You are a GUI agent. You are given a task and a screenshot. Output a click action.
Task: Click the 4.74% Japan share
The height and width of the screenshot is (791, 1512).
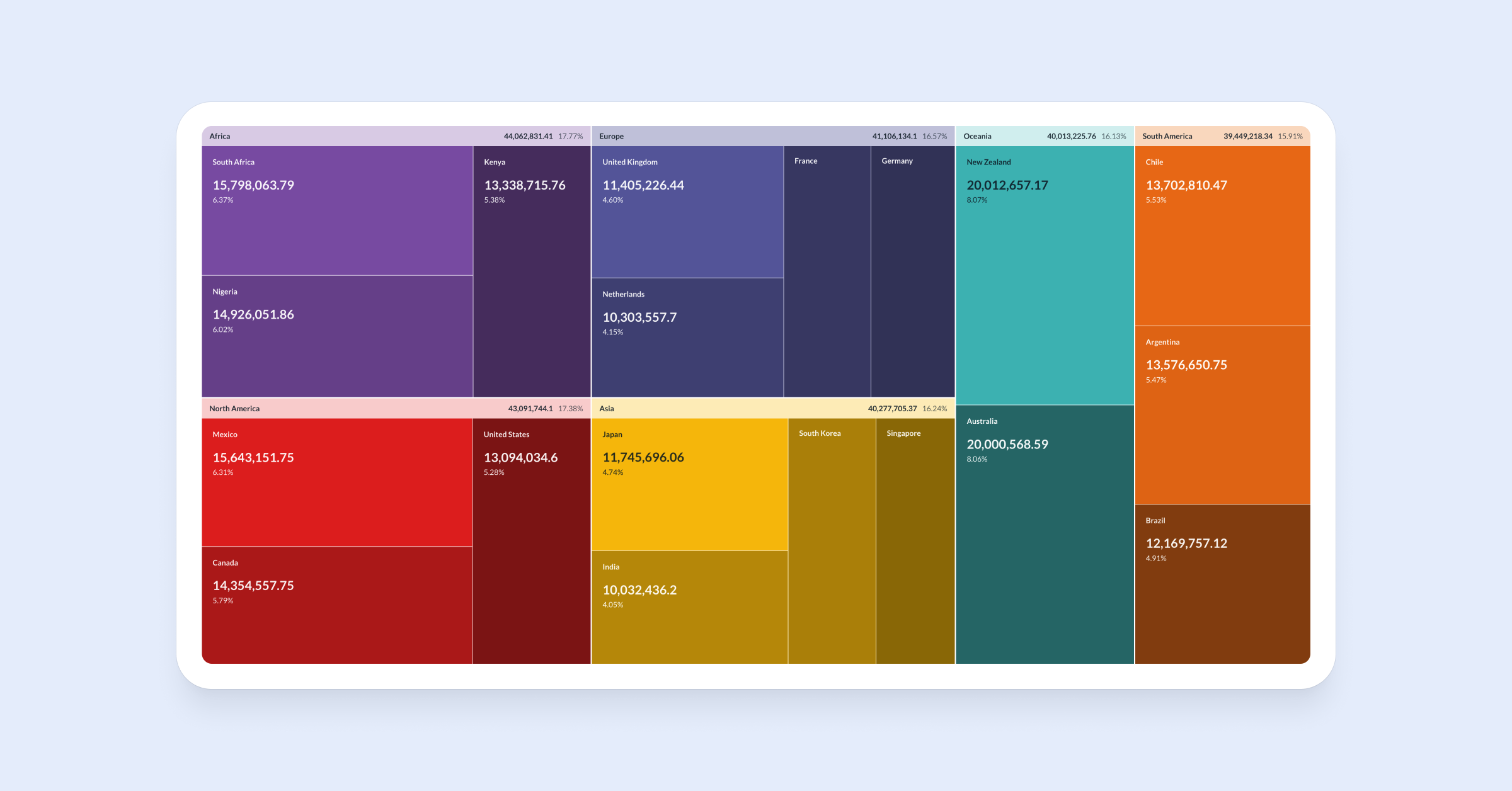[x=613, y=472]
